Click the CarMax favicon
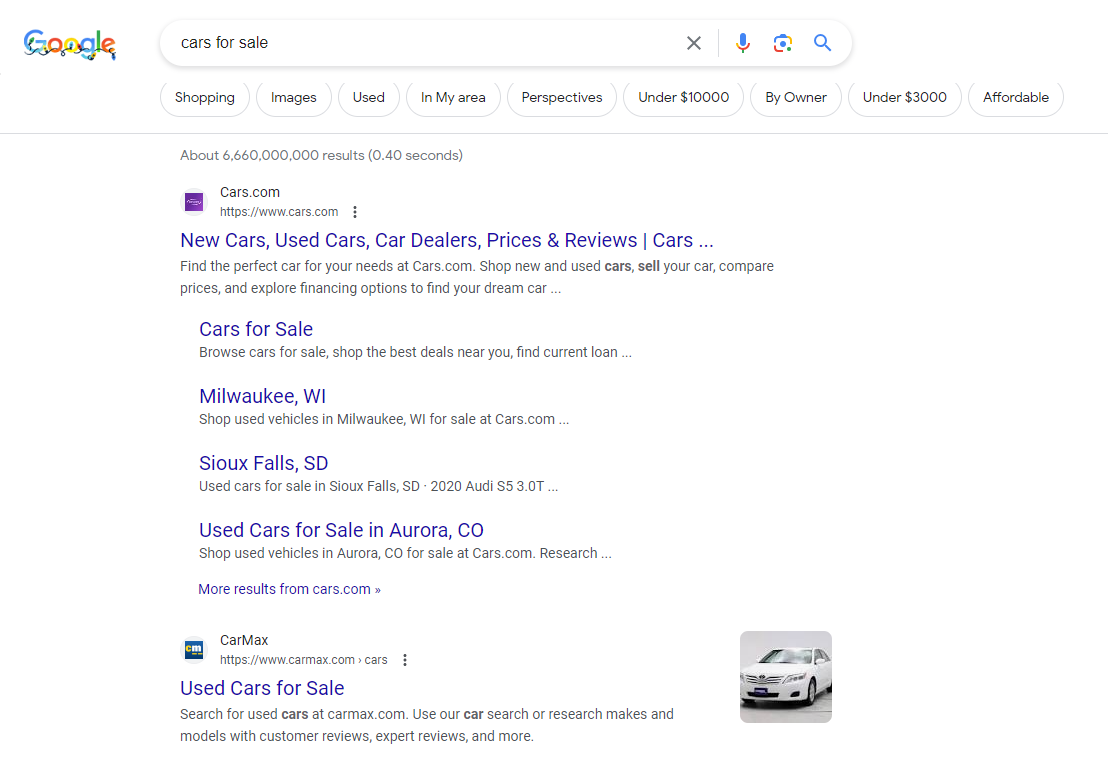1108x764 pixels. 194,650
